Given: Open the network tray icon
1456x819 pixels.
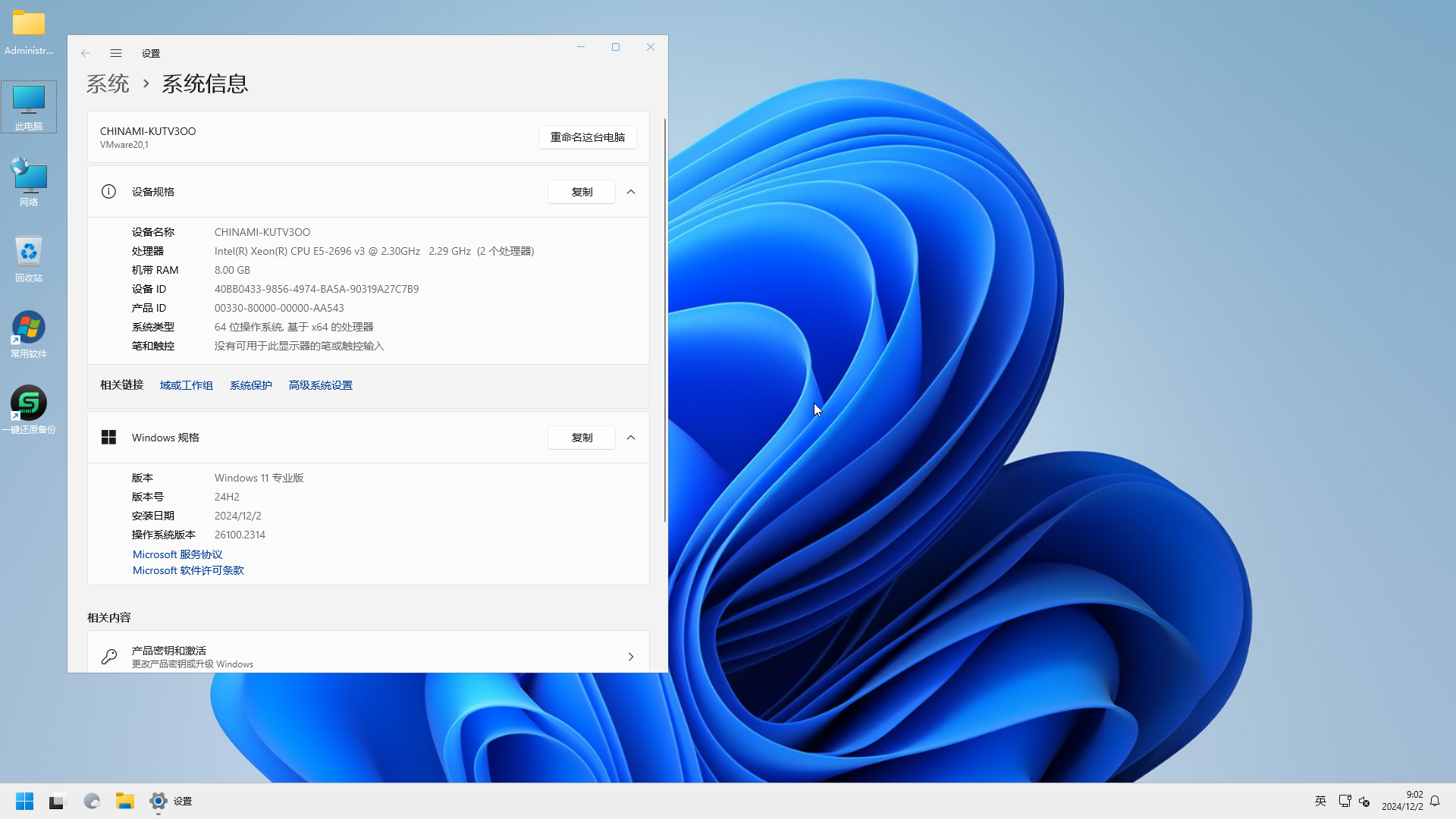Looking at the screenshot, I should [1345, 801].
